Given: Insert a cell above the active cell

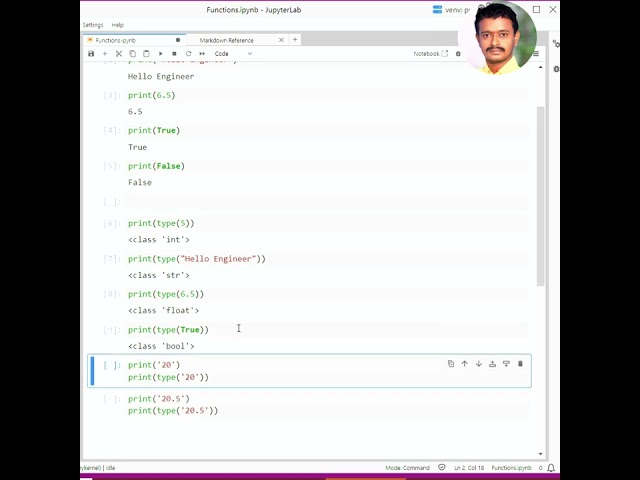Looking at the screenshot, I should click(492, 364).
